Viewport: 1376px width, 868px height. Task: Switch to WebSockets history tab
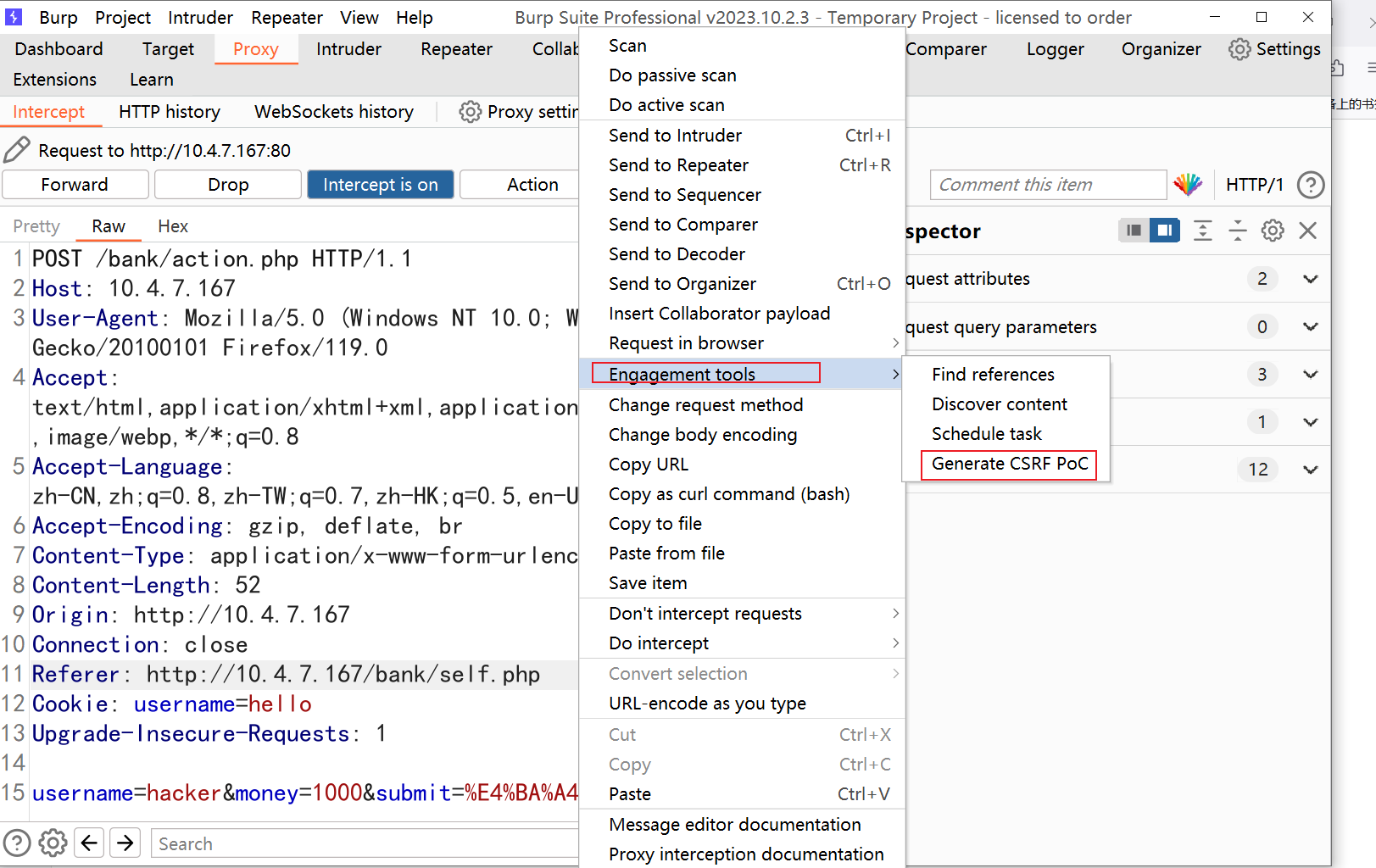click(x=334, y=112)
